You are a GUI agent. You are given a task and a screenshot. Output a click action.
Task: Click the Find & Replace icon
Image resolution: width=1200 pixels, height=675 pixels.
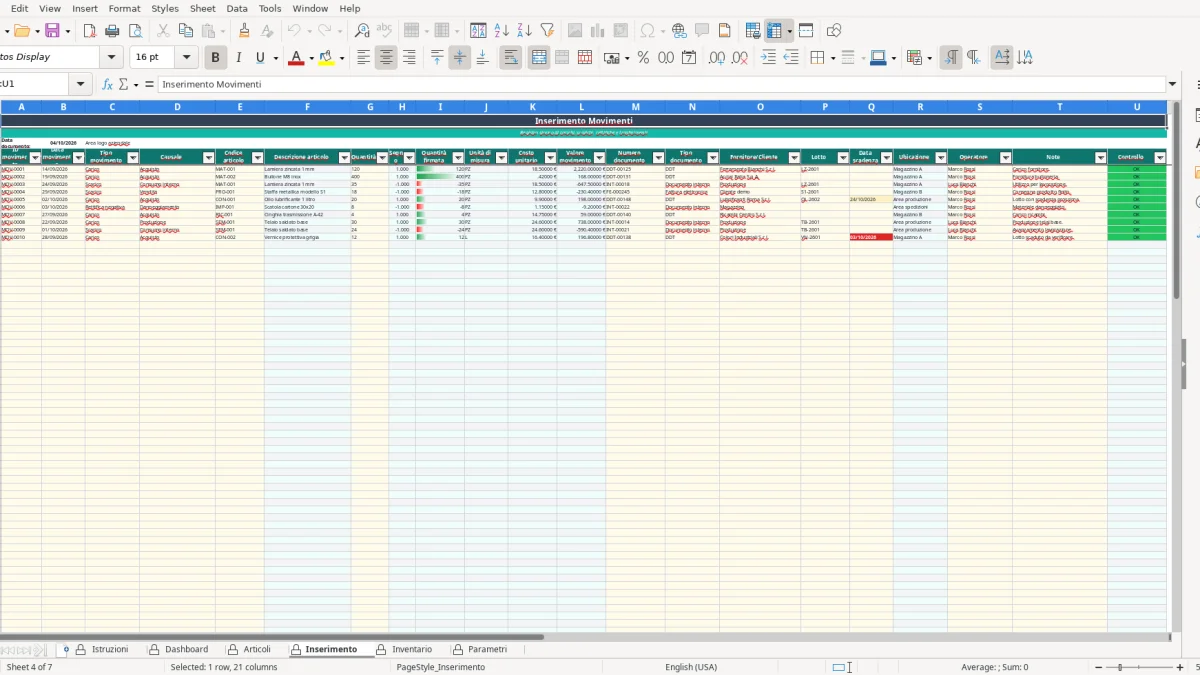click(x=362, y=31)
